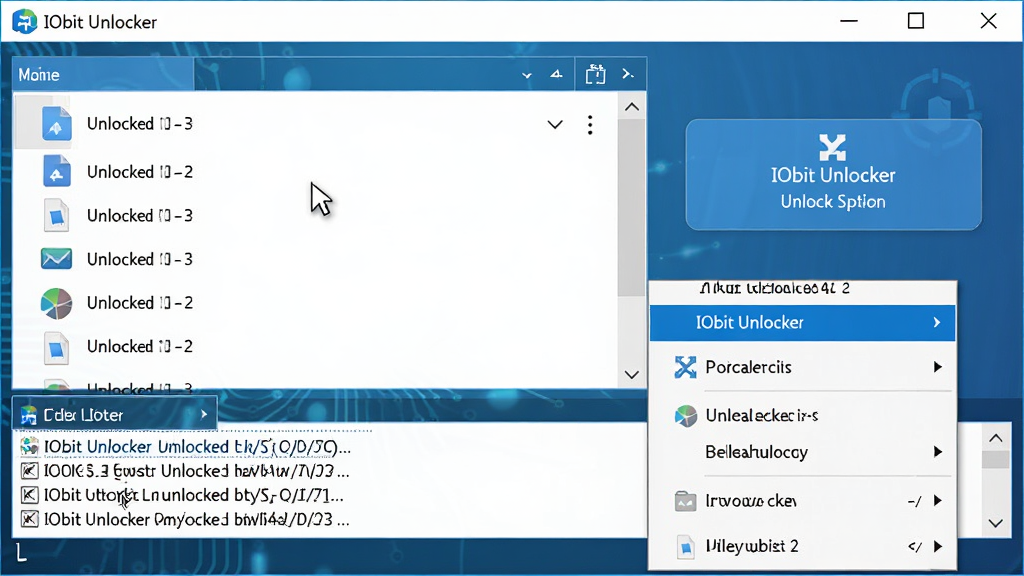Choose Irwoue ckev menu entry
The width and height of the screenshot is (1024, 576).
[x=802, y=501]
